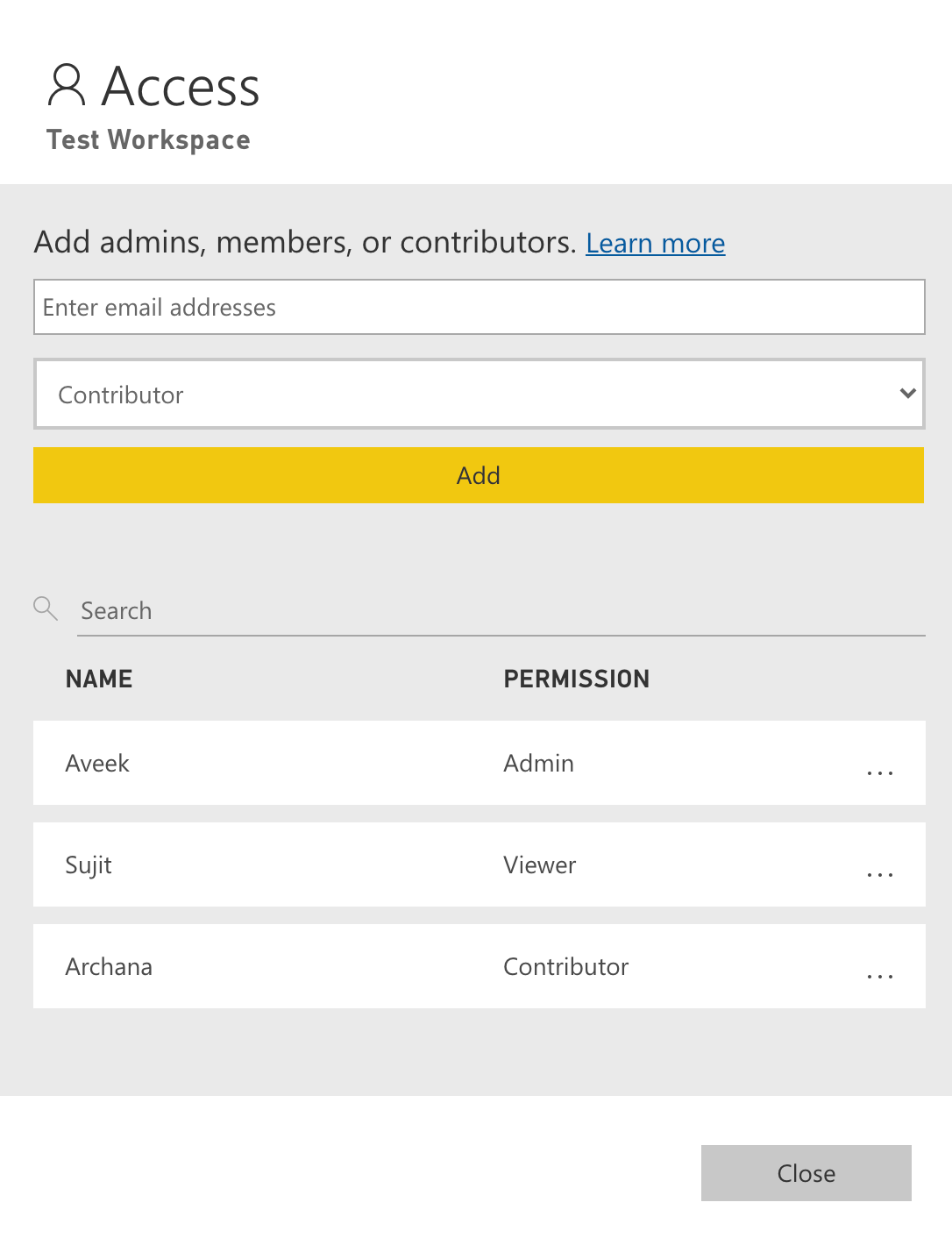The height and width of the screenshot is (1238, 952).
Task: Open more options for Archana
Action: [x=879, y=976]
